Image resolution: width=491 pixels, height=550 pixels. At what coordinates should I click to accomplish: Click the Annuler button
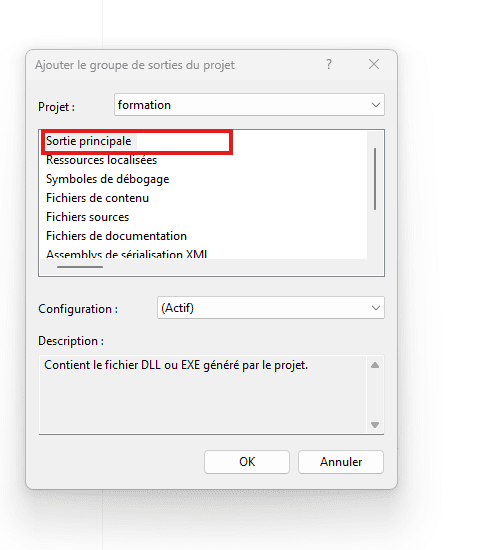341,462
